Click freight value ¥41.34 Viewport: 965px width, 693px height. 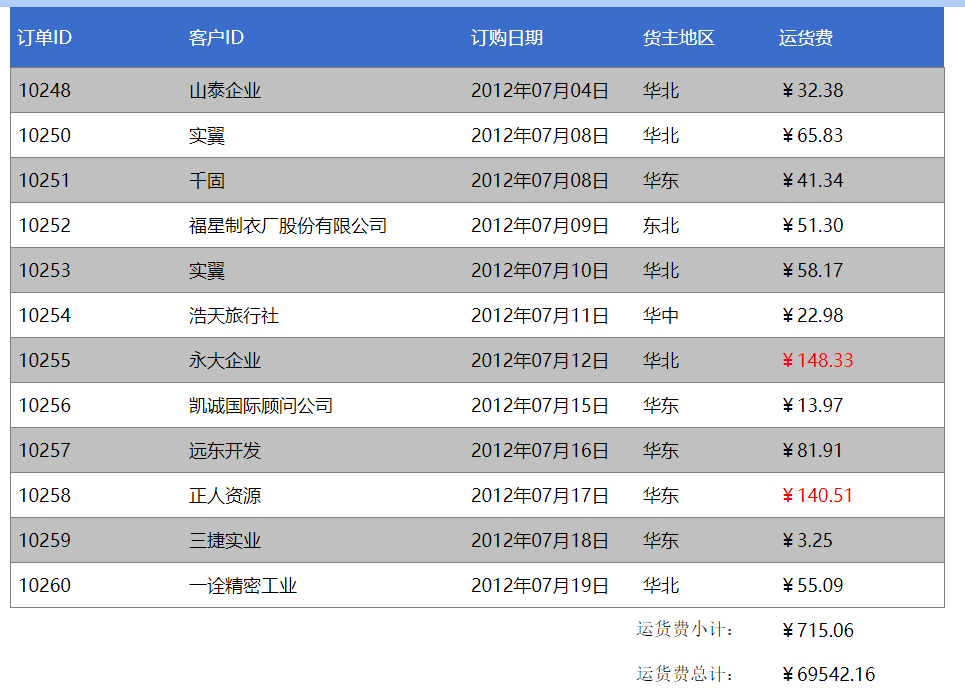pos(812,180)
